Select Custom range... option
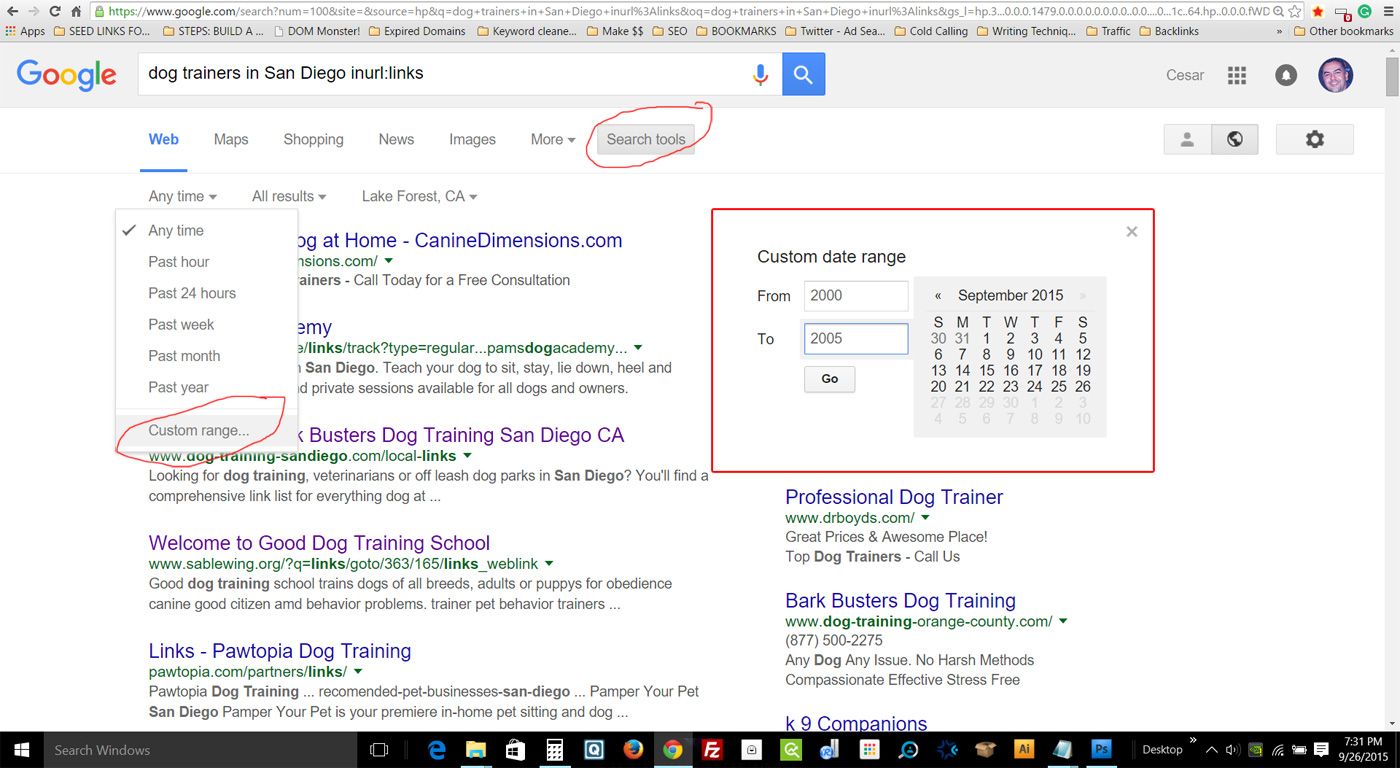 (x=207, y=431)
